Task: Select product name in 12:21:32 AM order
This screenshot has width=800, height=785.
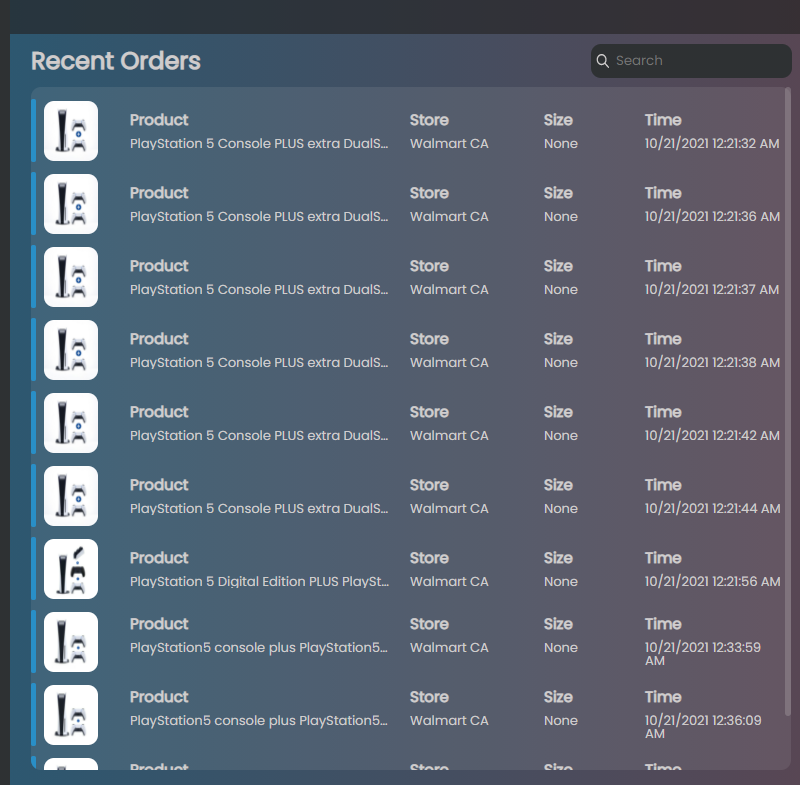Action: (259, 144)
